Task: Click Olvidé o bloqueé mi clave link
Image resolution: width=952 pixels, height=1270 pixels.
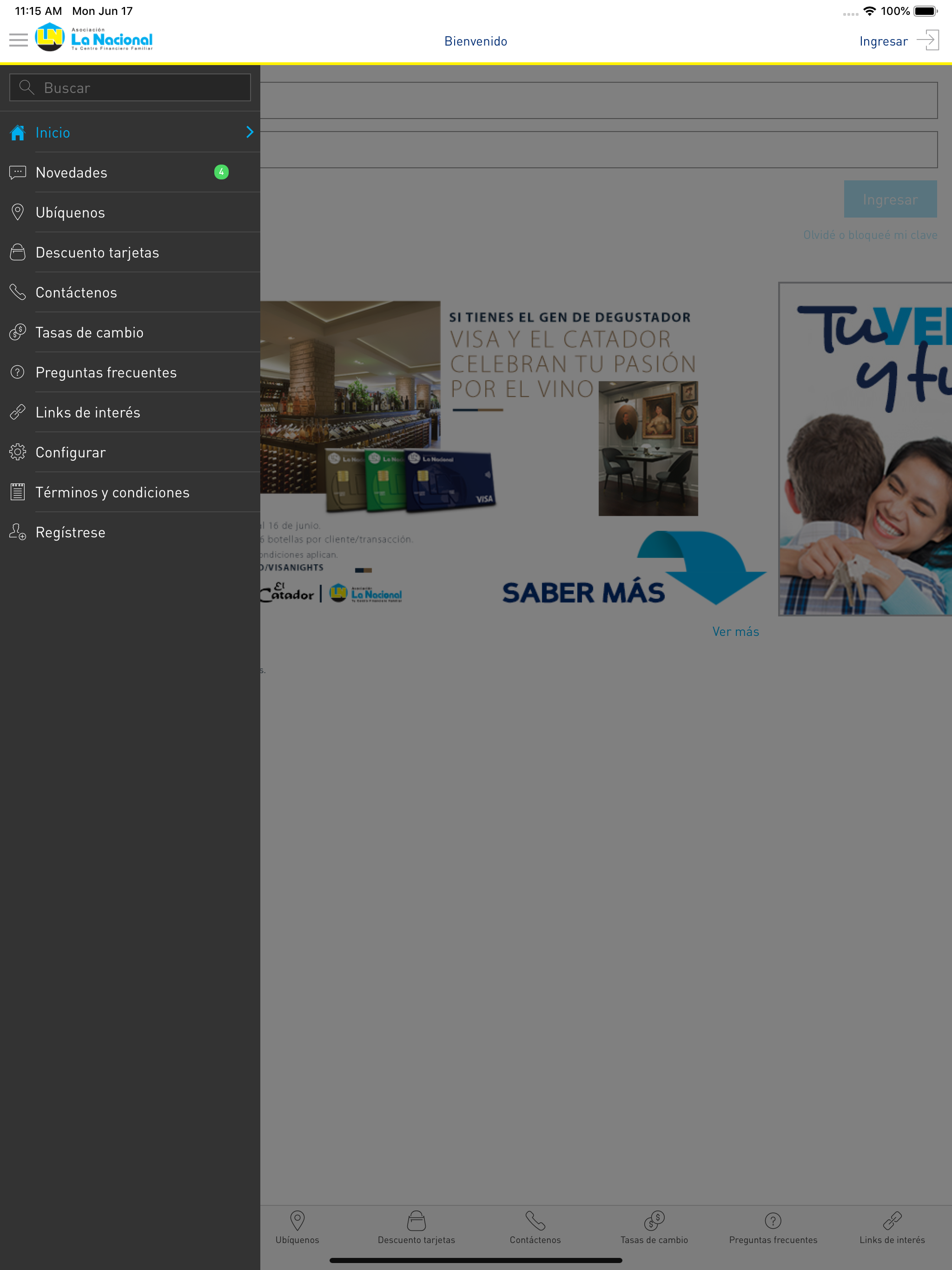Action: pos(870,235)
